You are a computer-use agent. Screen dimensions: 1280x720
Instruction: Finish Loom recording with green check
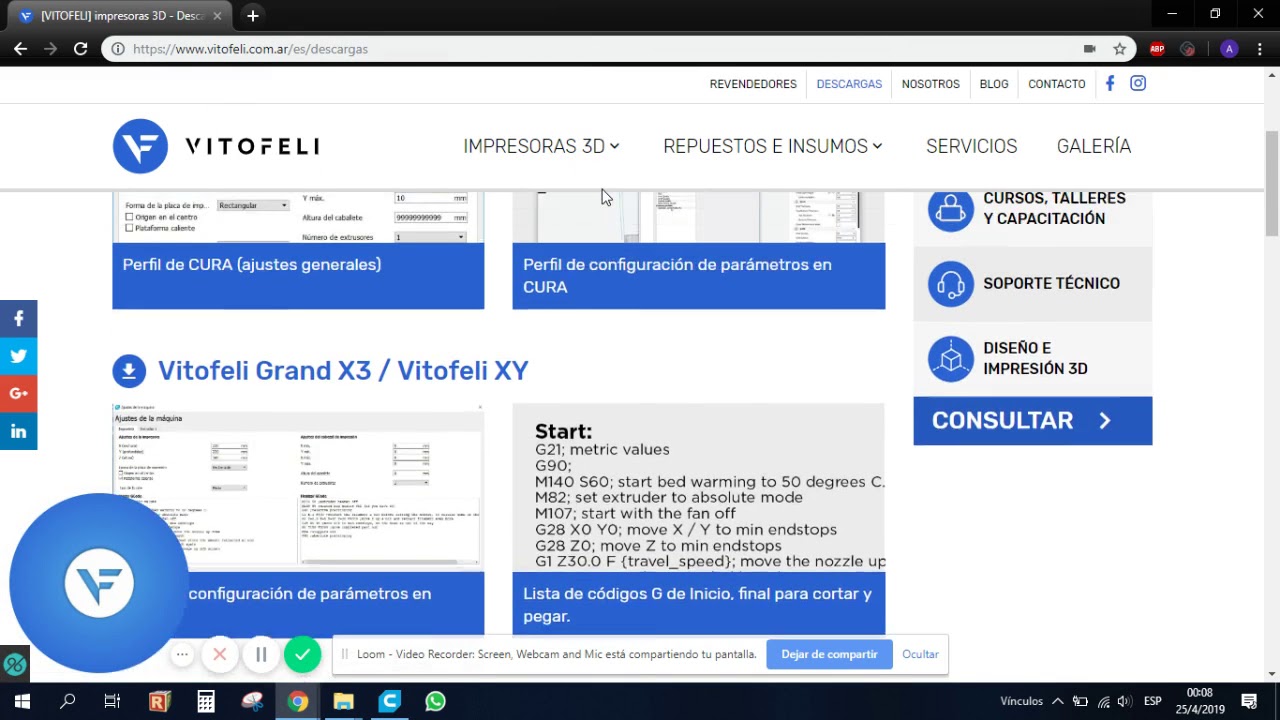[x=302, y=655]
